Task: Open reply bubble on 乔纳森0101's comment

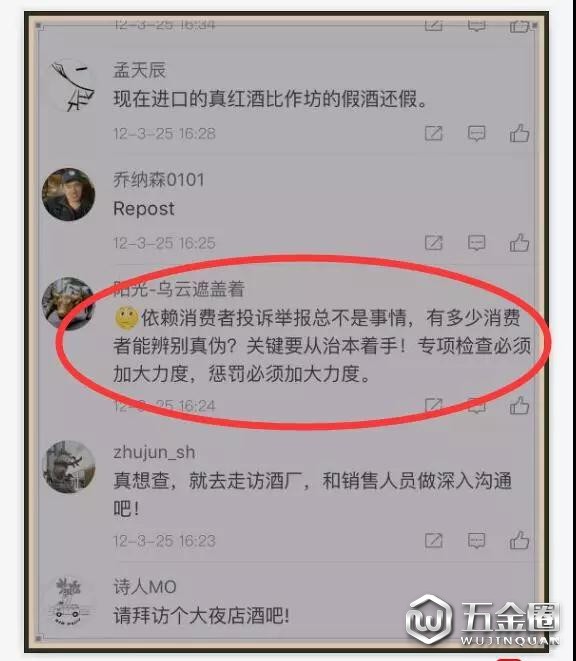Action: click(476, 243)
